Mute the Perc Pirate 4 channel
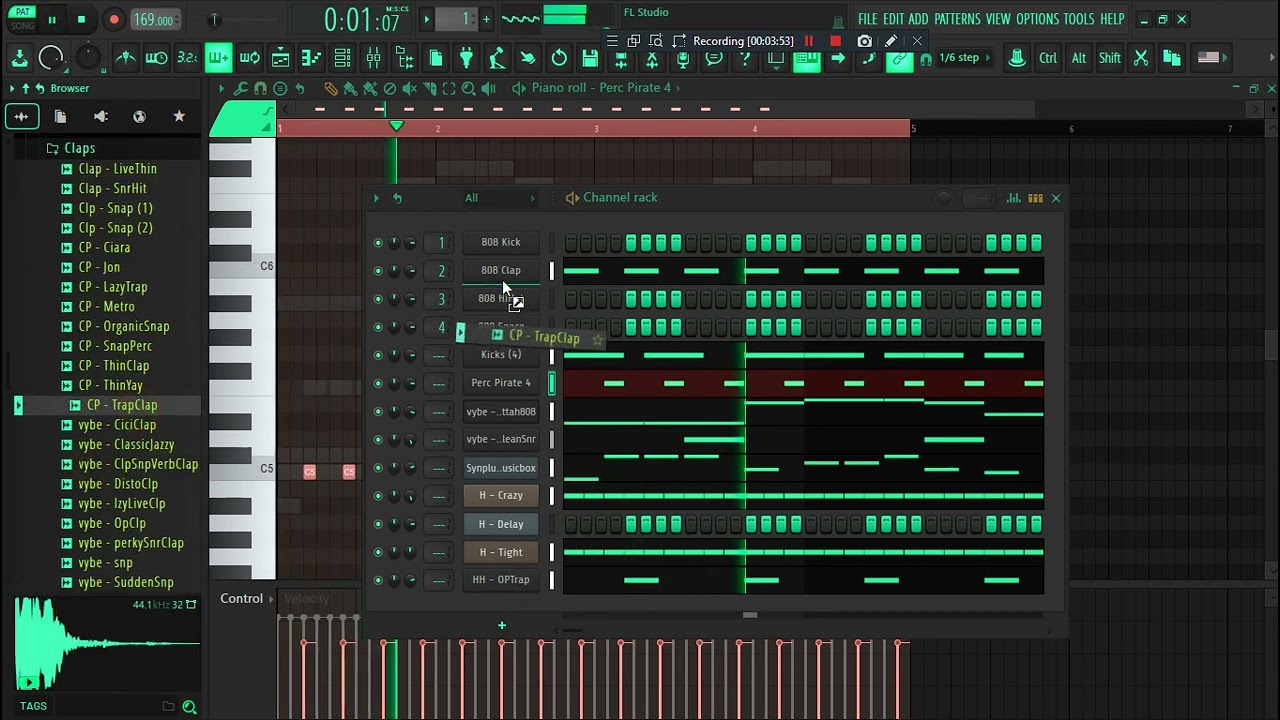Viewport: 1280px width, 720px height. tap(378, 383)
